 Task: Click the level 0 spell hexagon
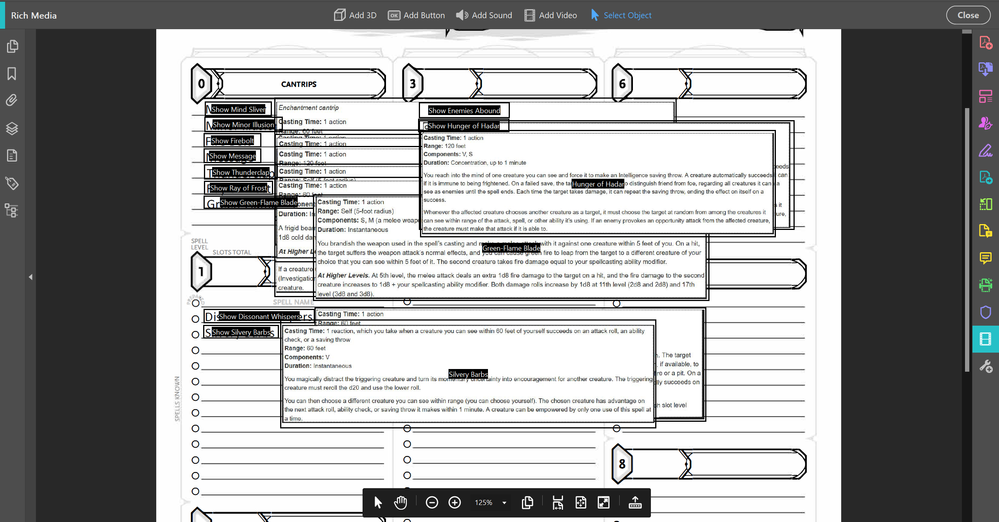pos(201,83)
